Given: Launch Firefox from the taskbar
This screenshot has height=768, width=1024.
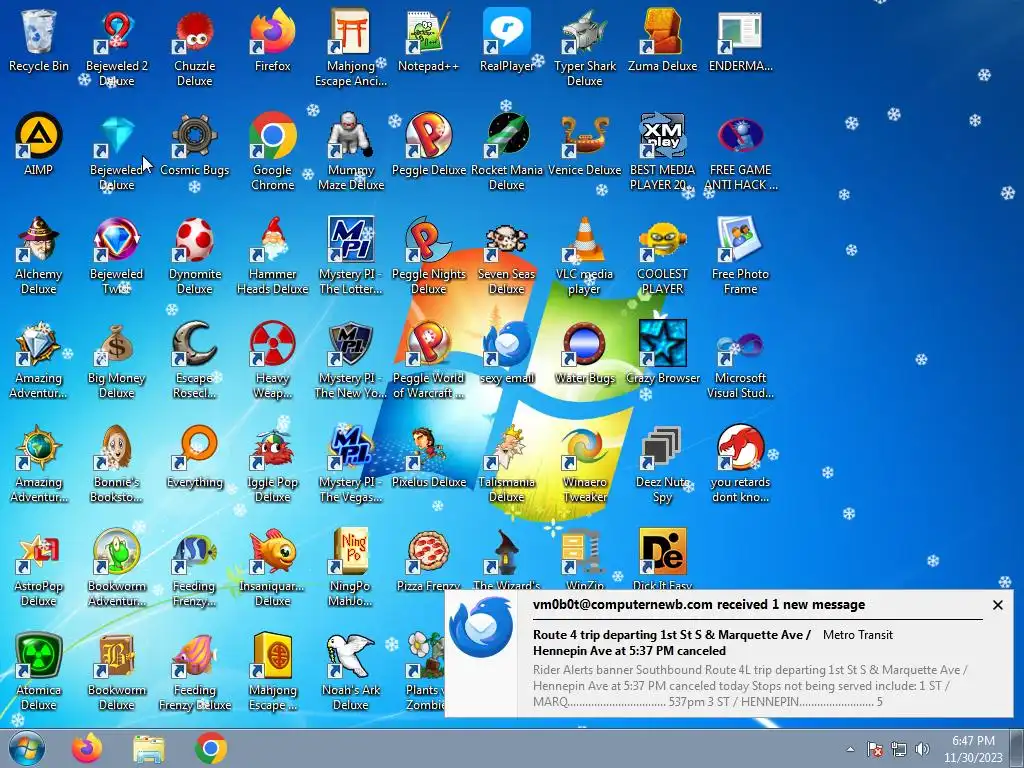Looking at the screenshot, I should [x=87, y=749].
